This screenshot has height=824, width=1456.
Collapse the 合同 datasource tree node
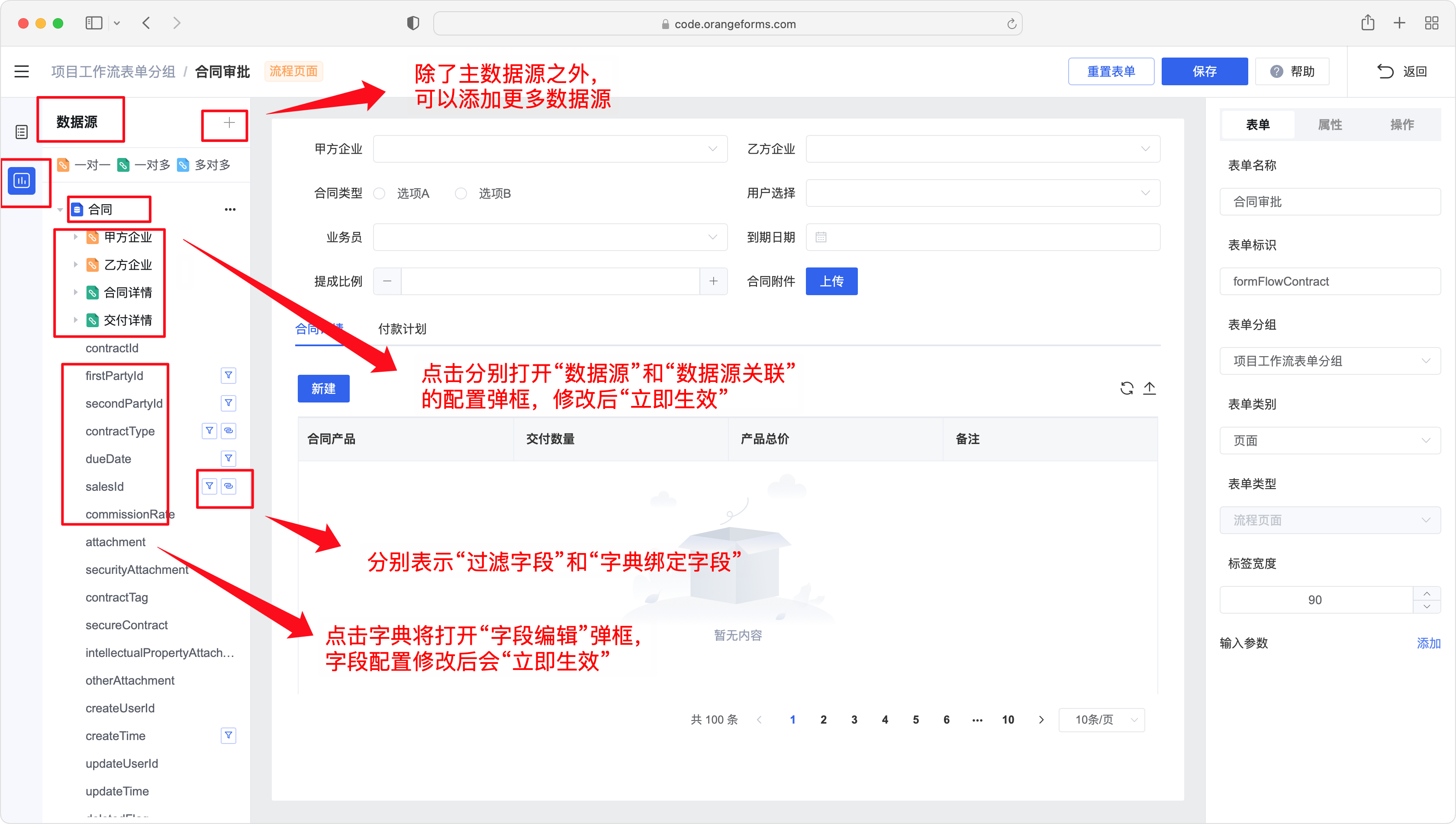(60, 210)
